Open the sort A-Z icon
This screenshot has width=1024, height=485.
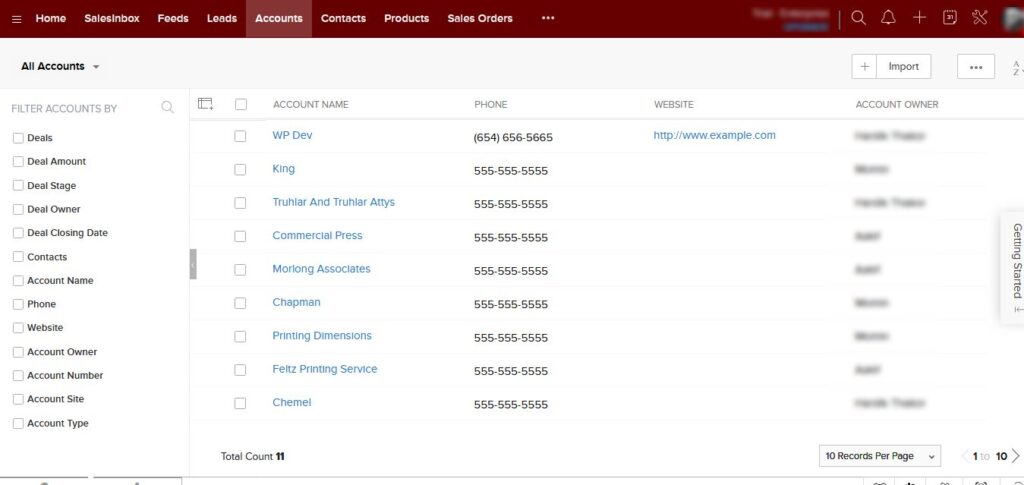[x=1017, y=67]
